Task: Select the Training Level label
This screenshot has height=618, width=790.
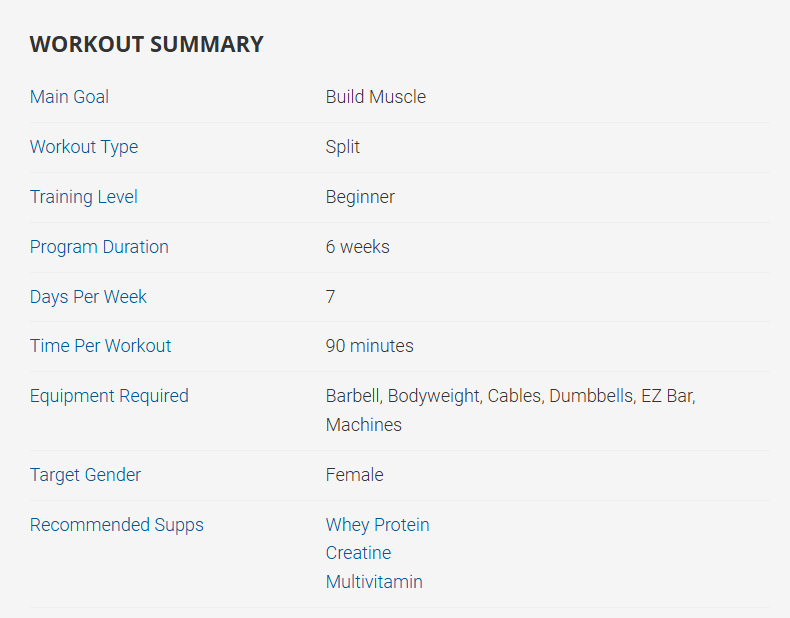Action: [x=84, y=197]
